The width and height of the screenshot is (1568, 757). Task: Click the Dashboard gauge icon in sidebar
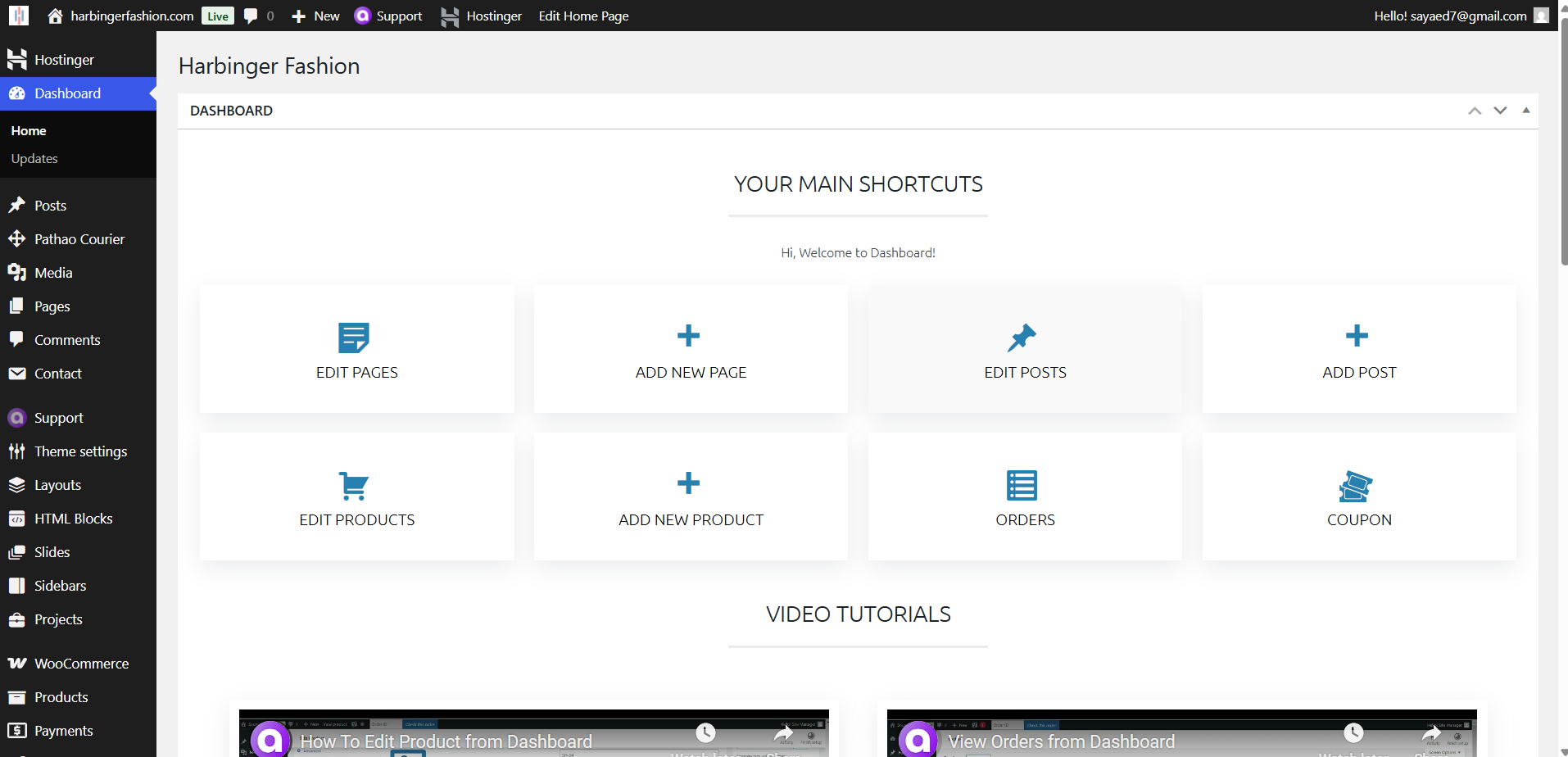pyautogui.click(x=17, y=93)
